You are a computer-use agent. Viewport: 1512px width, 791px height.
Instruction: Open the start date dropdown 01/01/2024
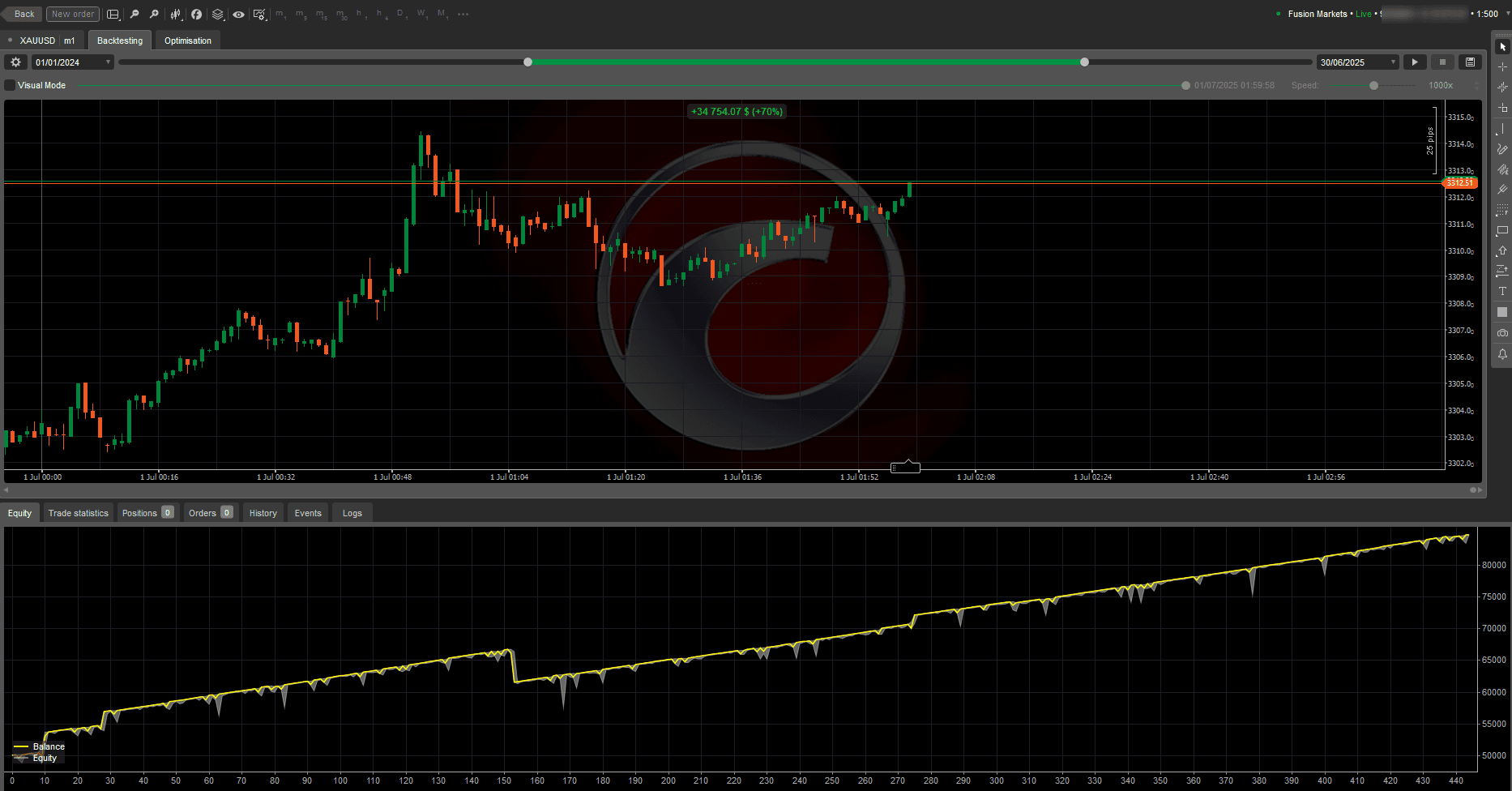71,62
